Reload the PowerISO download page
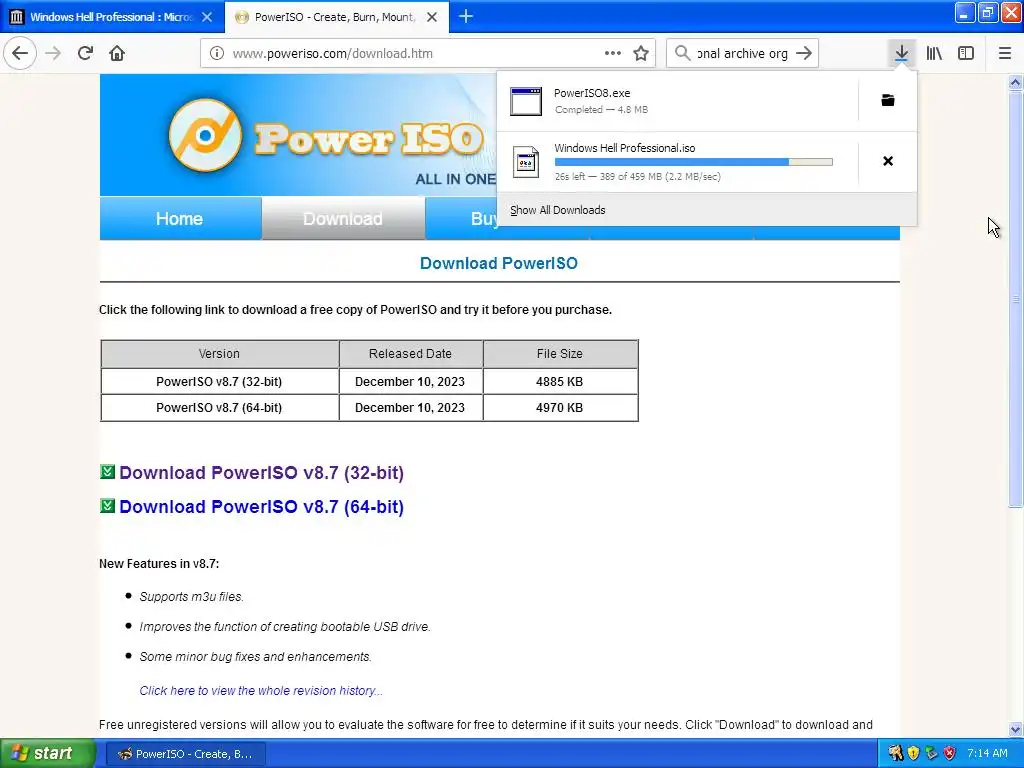 [x=85, y=53]
